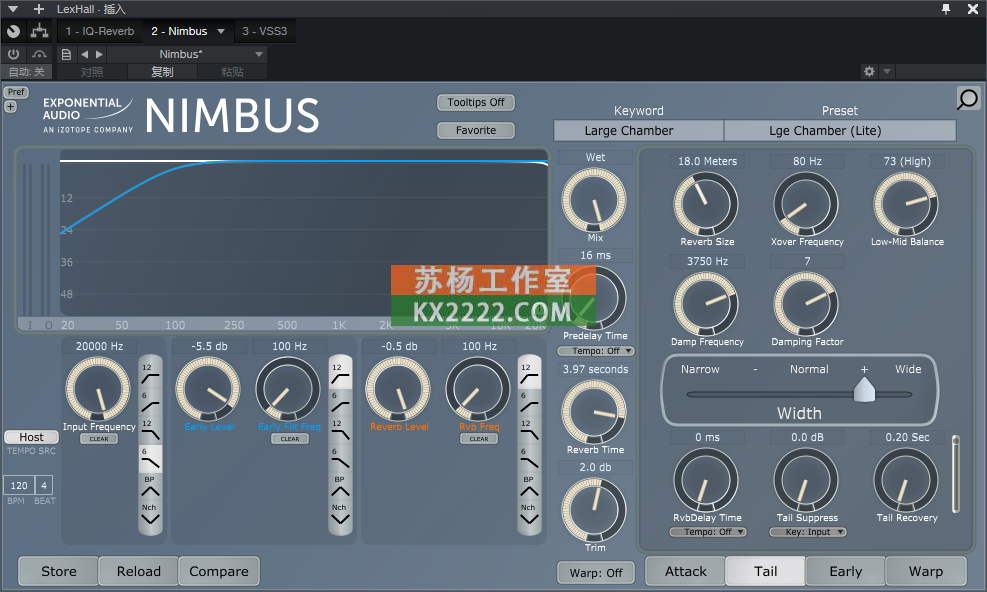The height and width of the screenshot is (592, 987).
Task: Open RvbDelay Tempo: Off dropdown
Action: pyautogui.click(x=708, y=532)
